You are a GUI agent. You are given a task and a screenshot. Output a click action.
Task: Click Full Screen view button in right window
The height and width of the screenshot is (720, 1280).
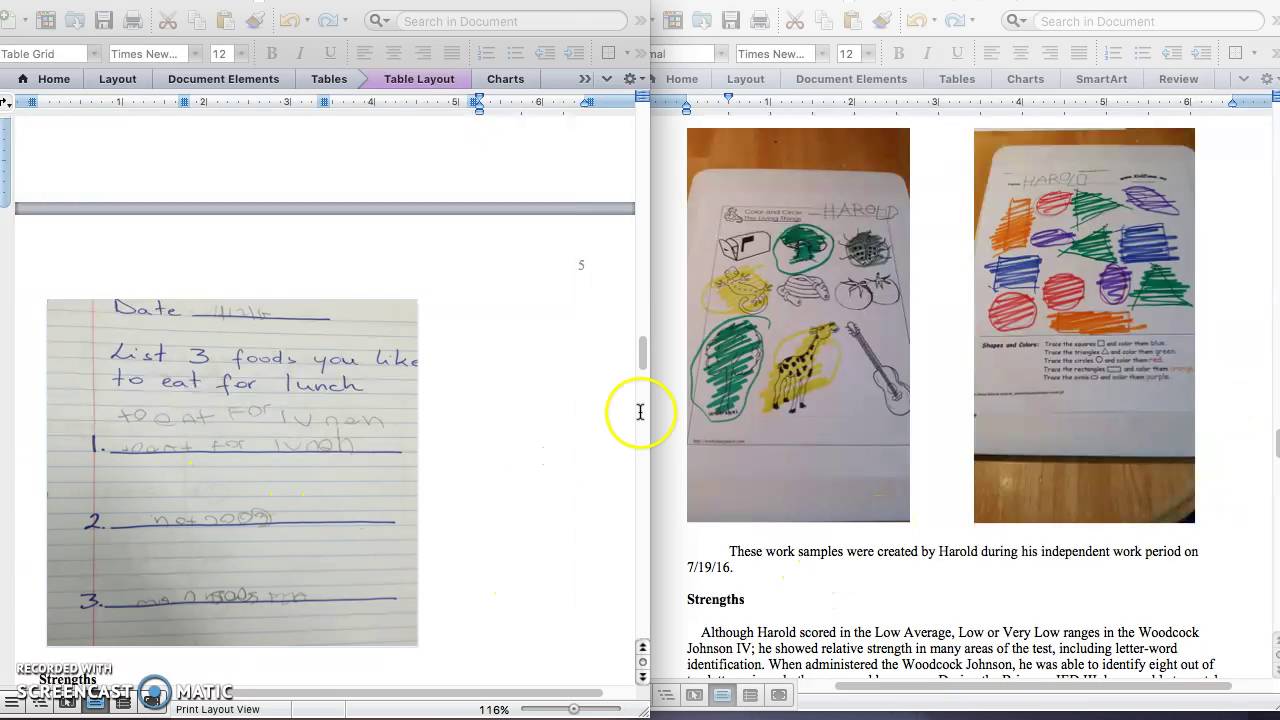point(778,695)
